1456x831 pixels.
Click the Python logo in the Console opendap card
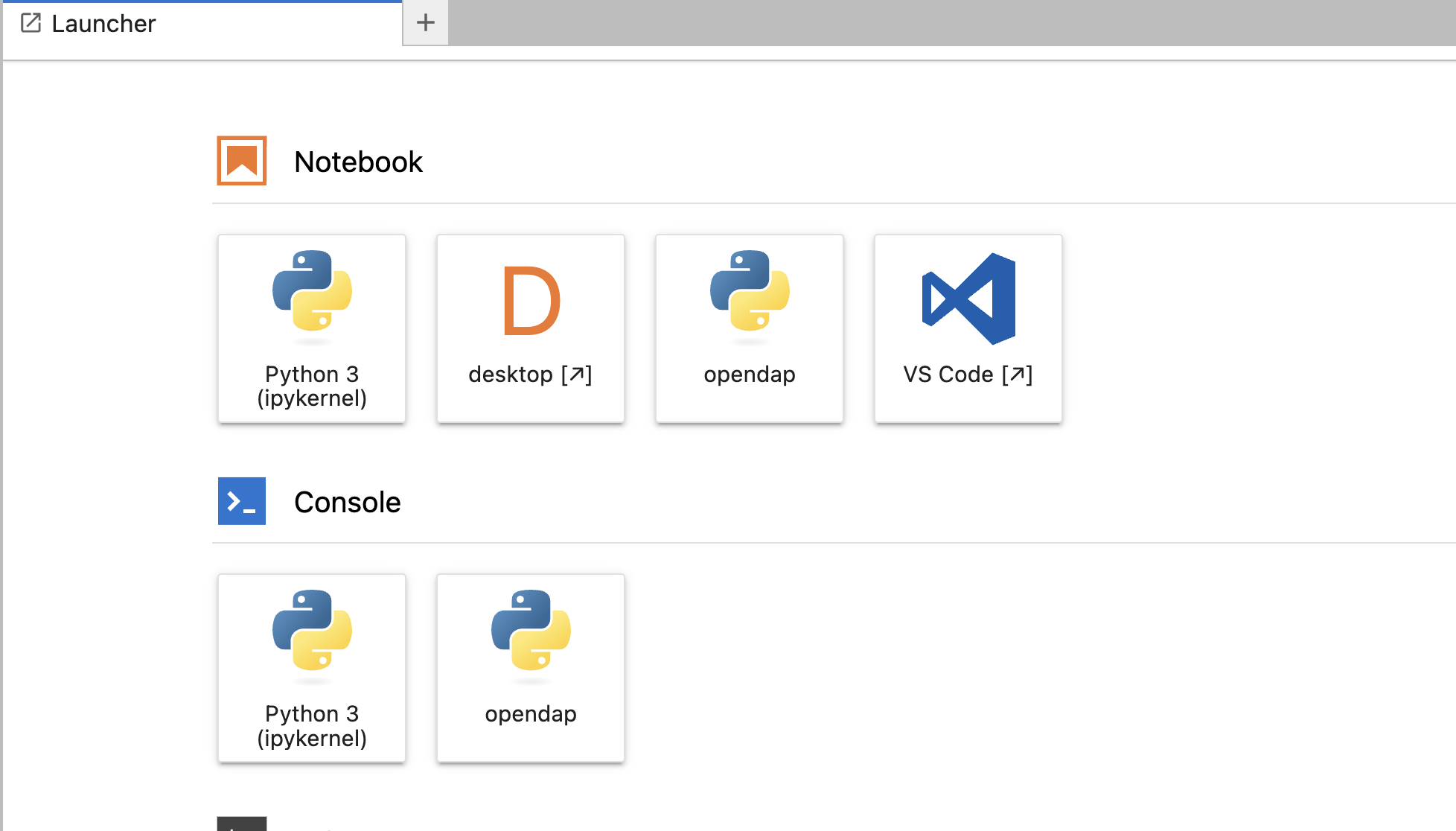point(531,631)
